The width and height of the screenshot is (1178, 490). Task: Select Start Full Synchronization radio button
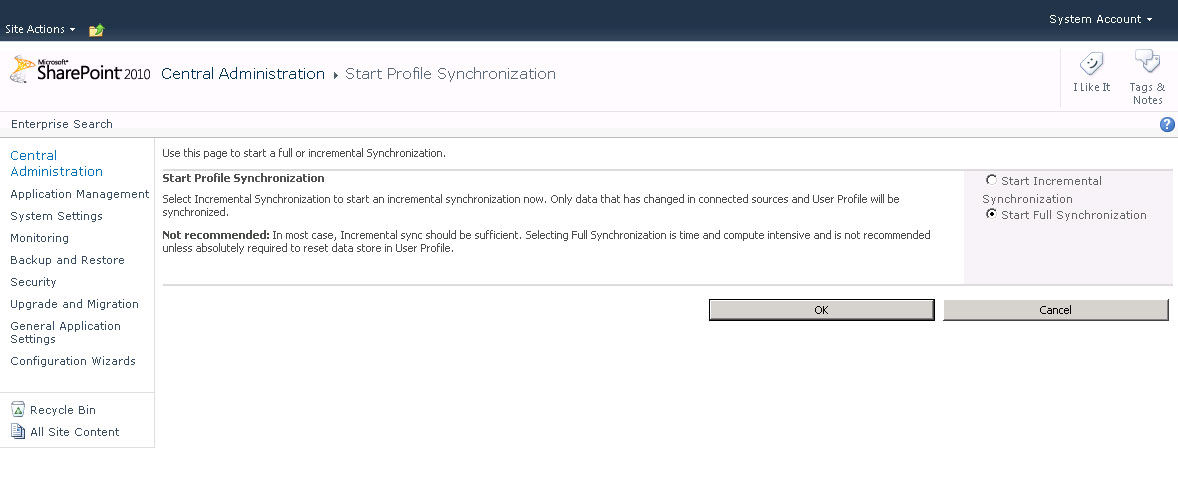coord(992,214)
